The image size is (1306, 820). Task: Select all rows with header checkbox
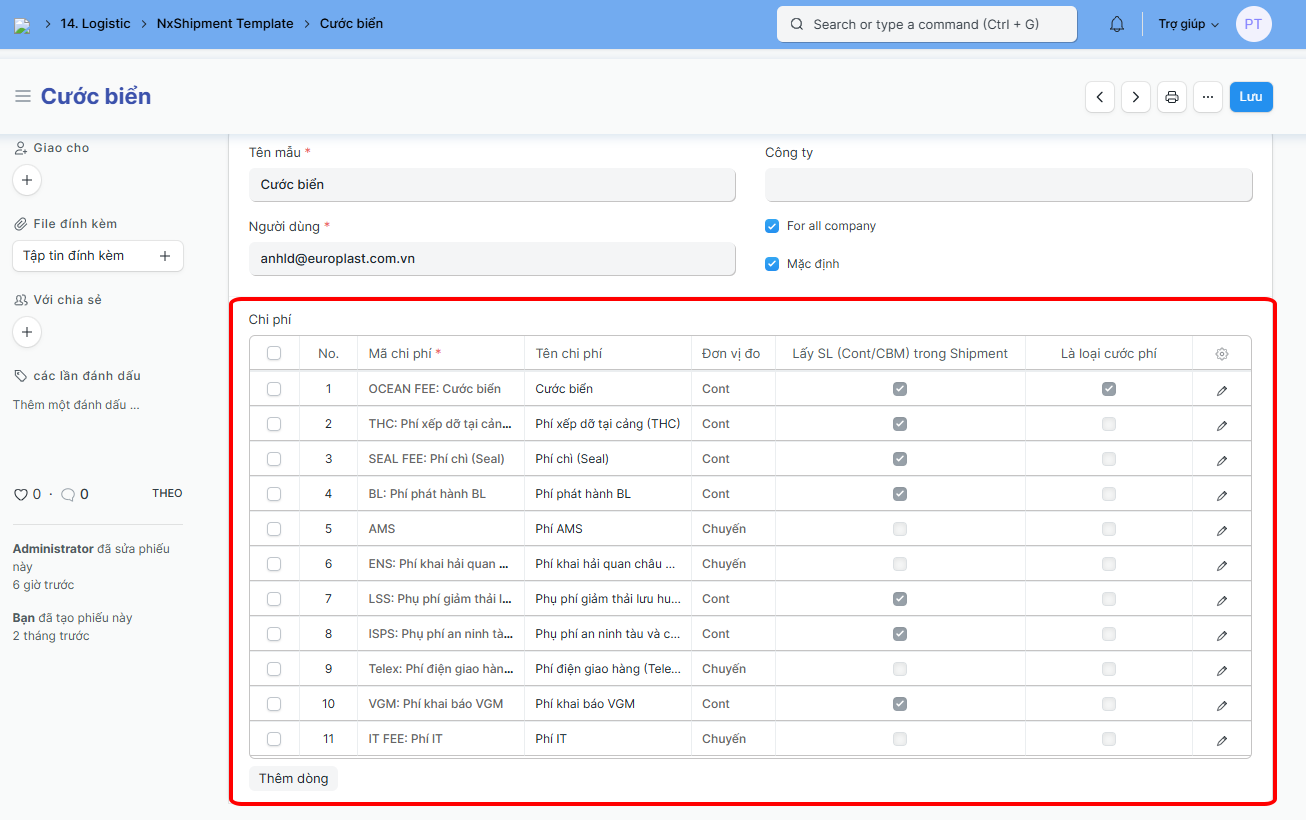coord(274,353)
